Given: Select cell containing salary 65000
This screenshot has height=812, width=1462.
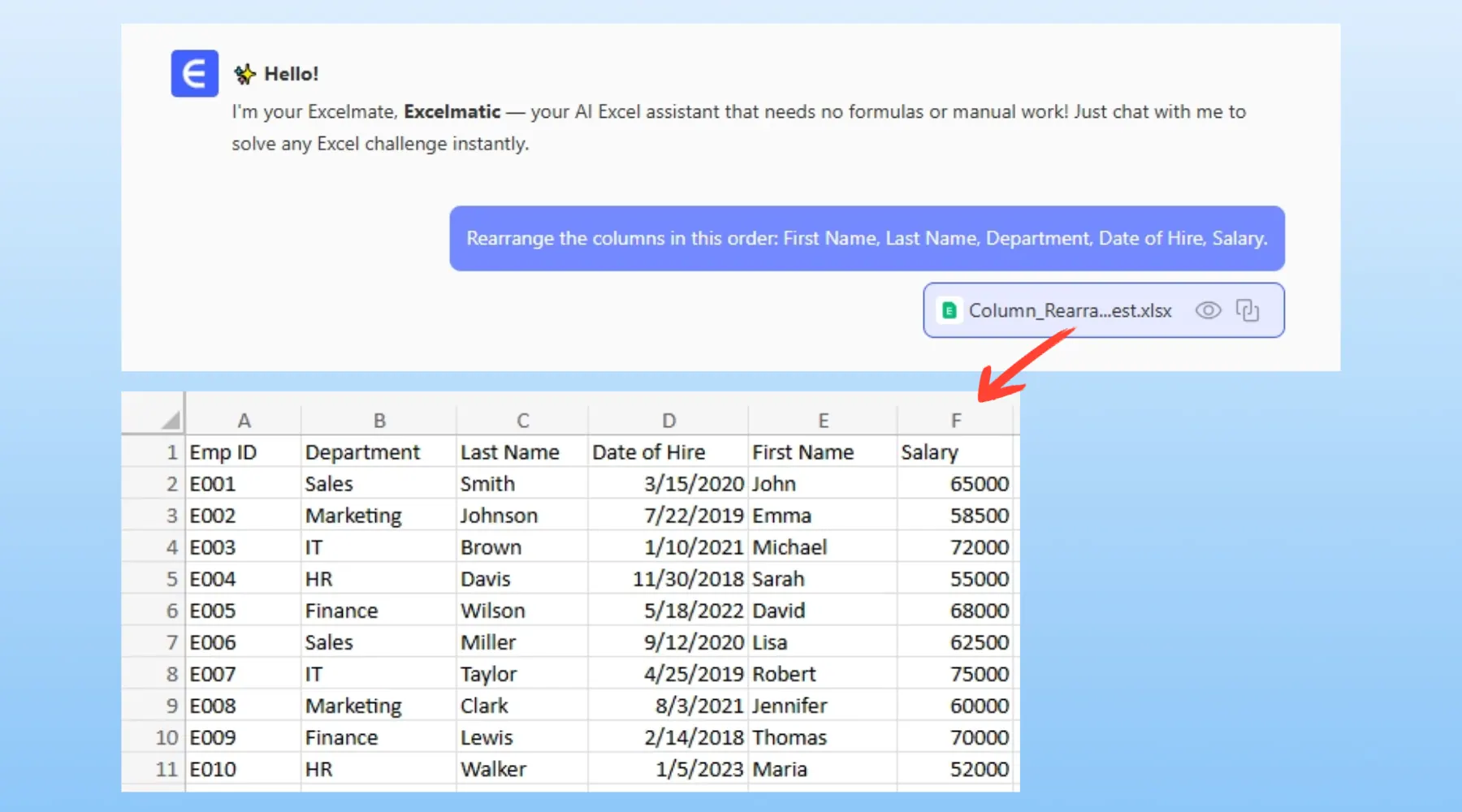Looking at the screenshot, I should pyautogui.click(x=955, y=484).
